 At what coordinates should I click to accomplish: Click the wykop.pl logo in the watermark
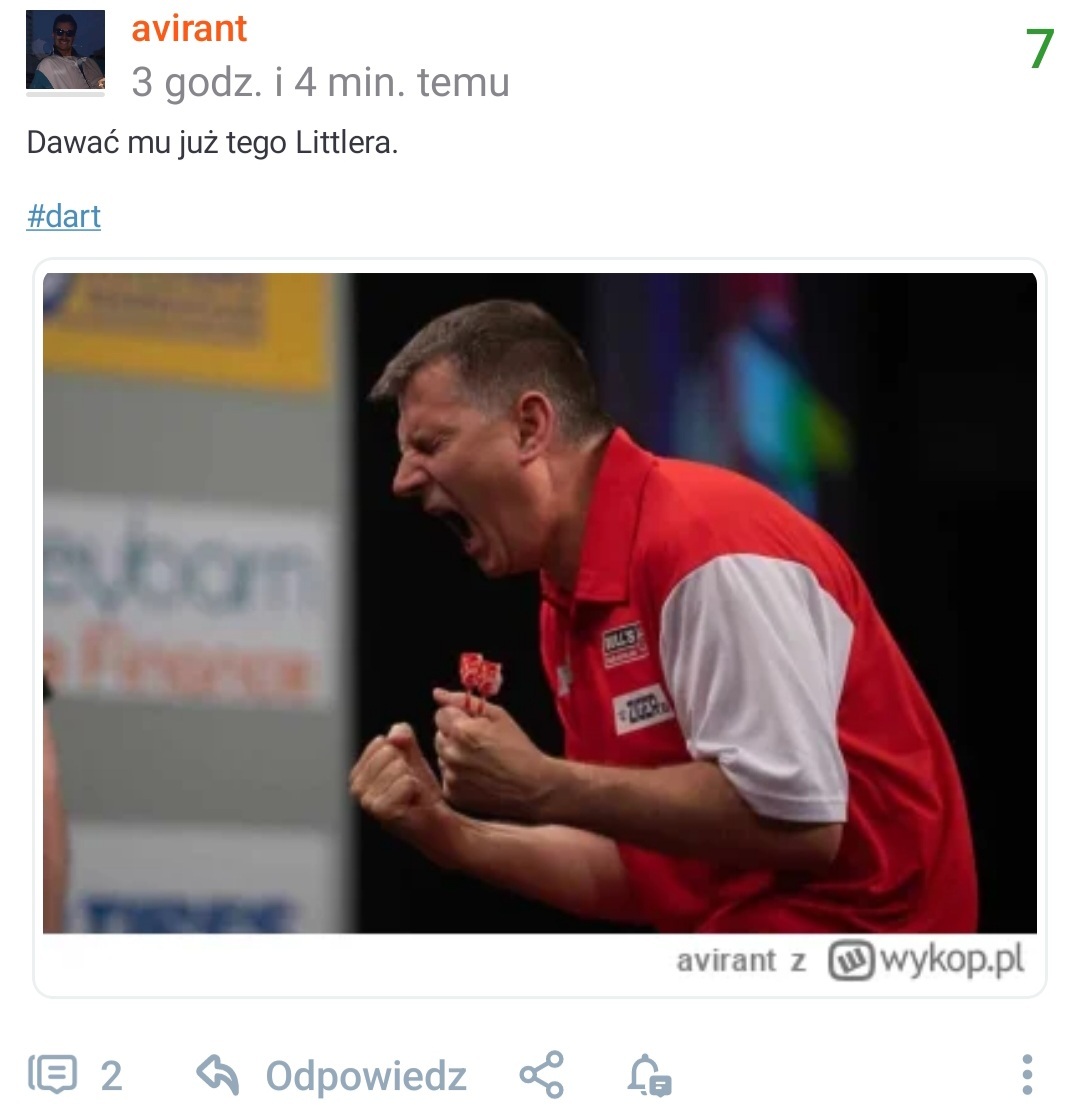point(926,959)
